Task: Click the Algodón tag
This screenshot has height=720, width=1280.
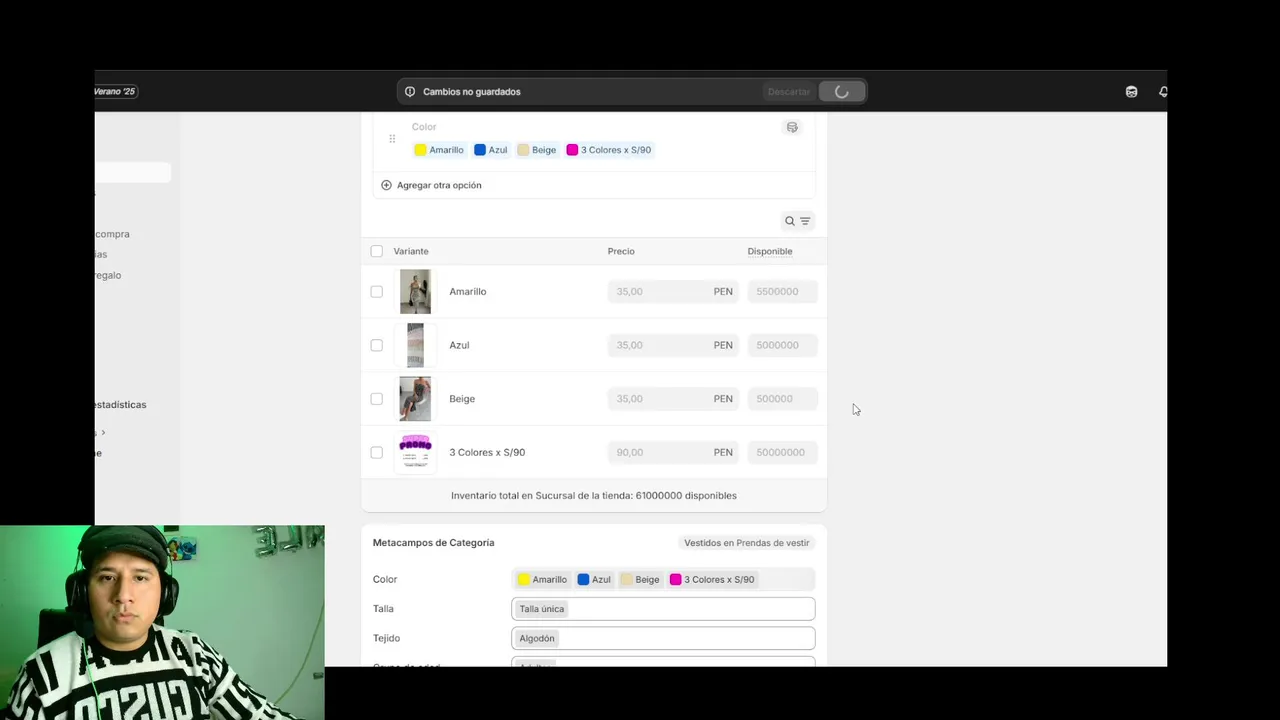Action: (536, 638)
